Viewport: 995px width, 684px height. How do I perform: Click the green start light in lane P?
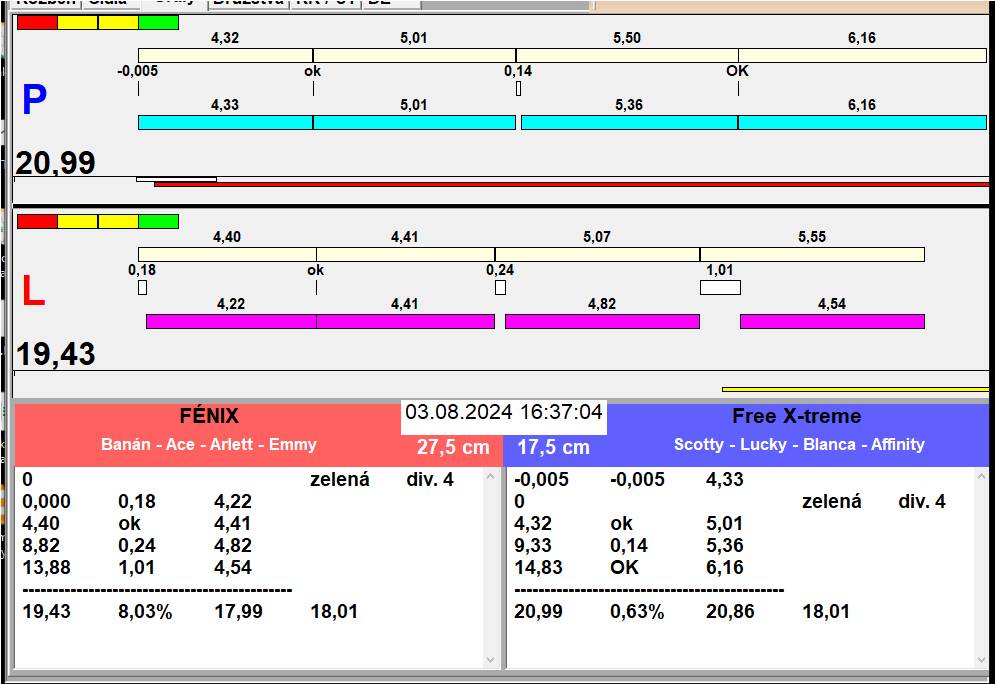[x=158, y=22]
